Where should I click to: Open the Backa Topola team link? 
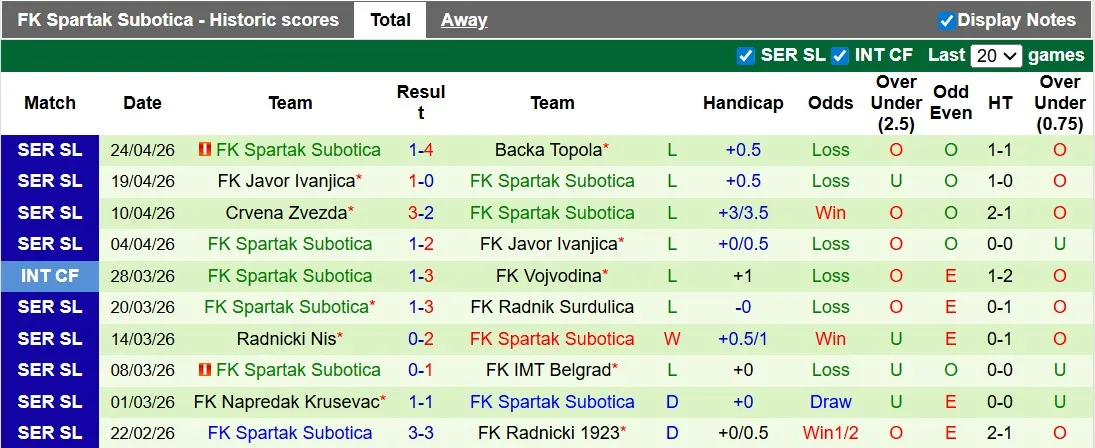(x=549, y=150)
